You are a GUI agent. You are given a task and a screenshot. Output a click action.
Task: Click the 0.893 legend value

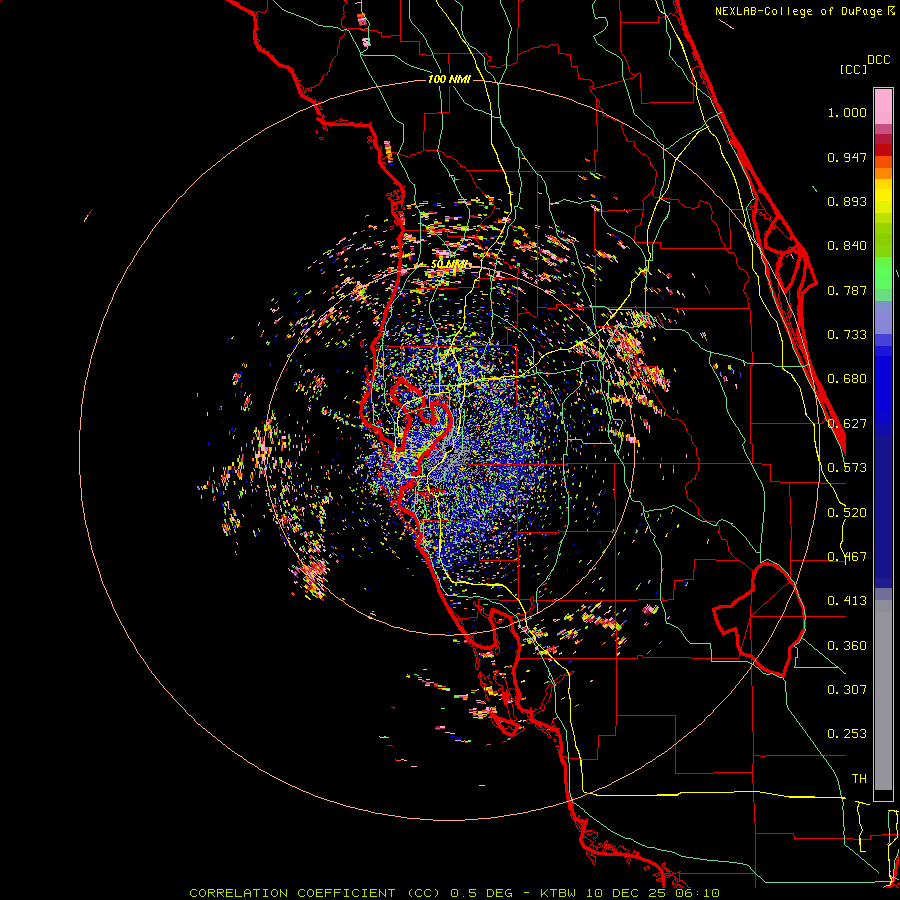coord(847,201)
